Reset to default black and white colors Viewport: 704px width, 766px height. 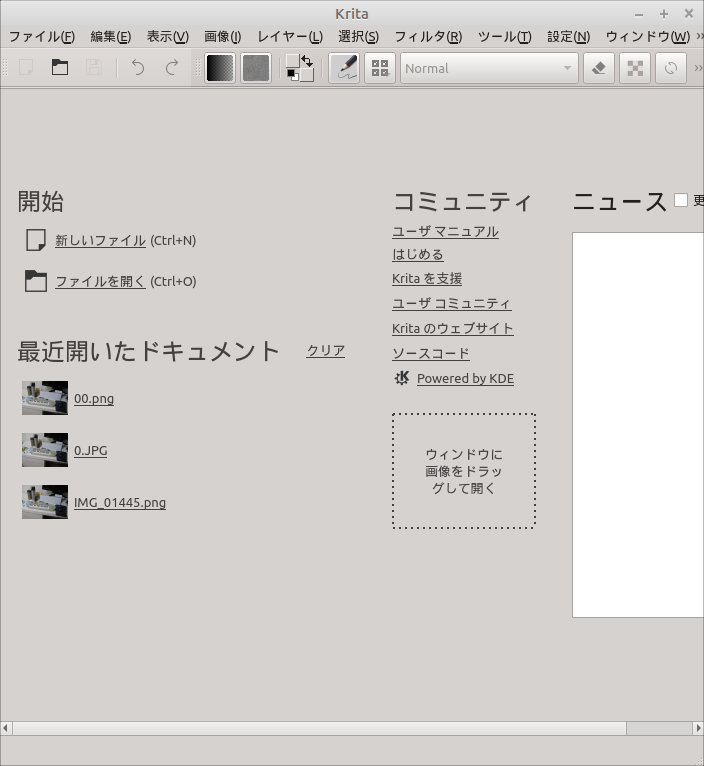[x=293, y=75]
